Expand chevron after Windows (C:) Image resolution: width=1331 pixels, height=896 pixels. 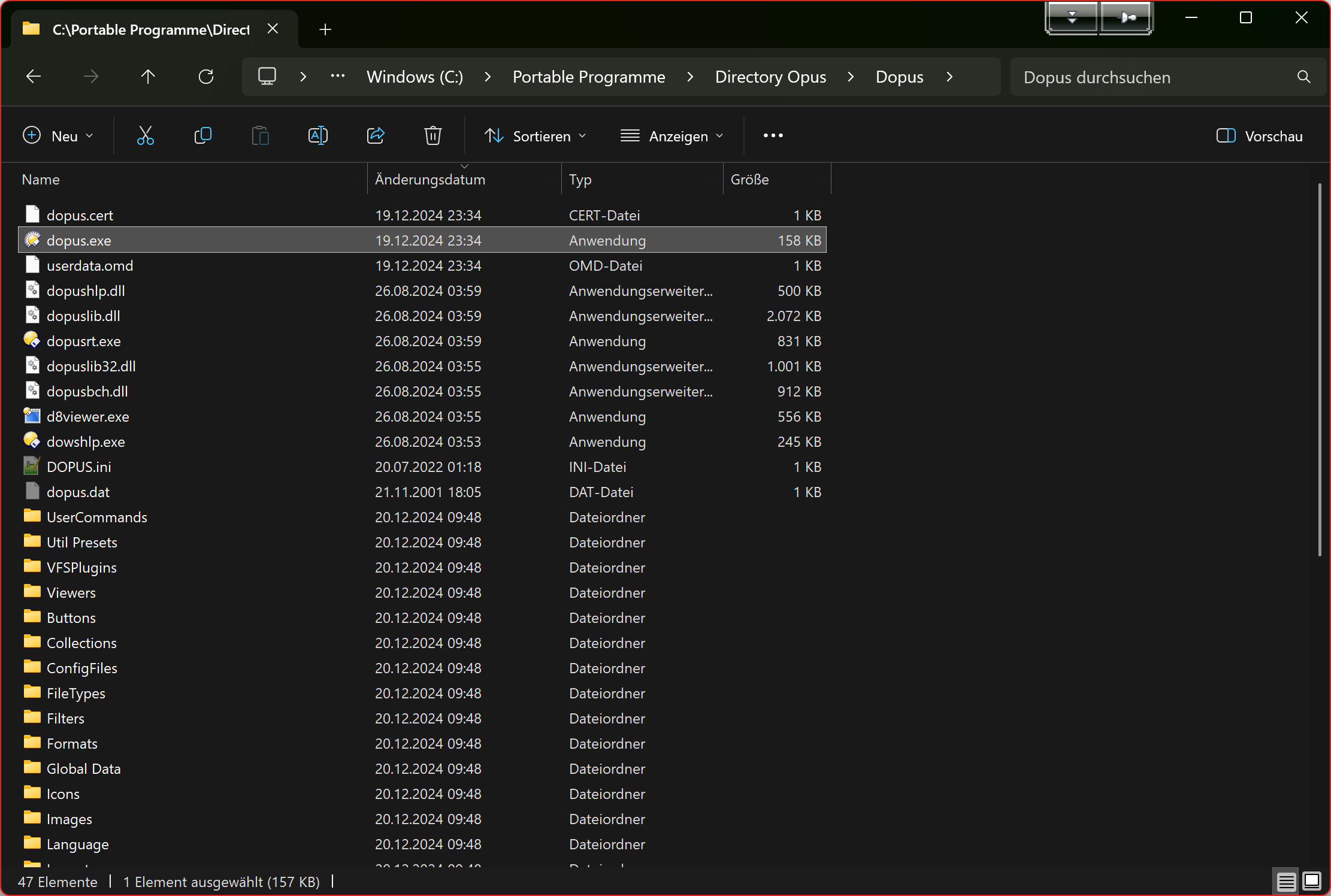point(488,77)
